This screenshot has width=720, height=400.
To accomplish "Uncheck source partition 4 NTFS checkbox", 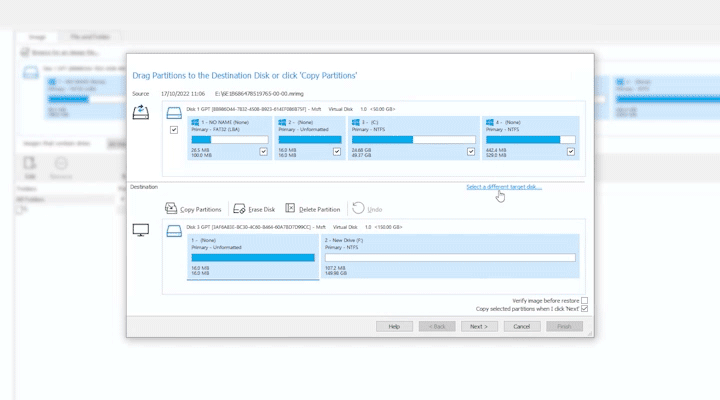I will (x=571, y=152).
